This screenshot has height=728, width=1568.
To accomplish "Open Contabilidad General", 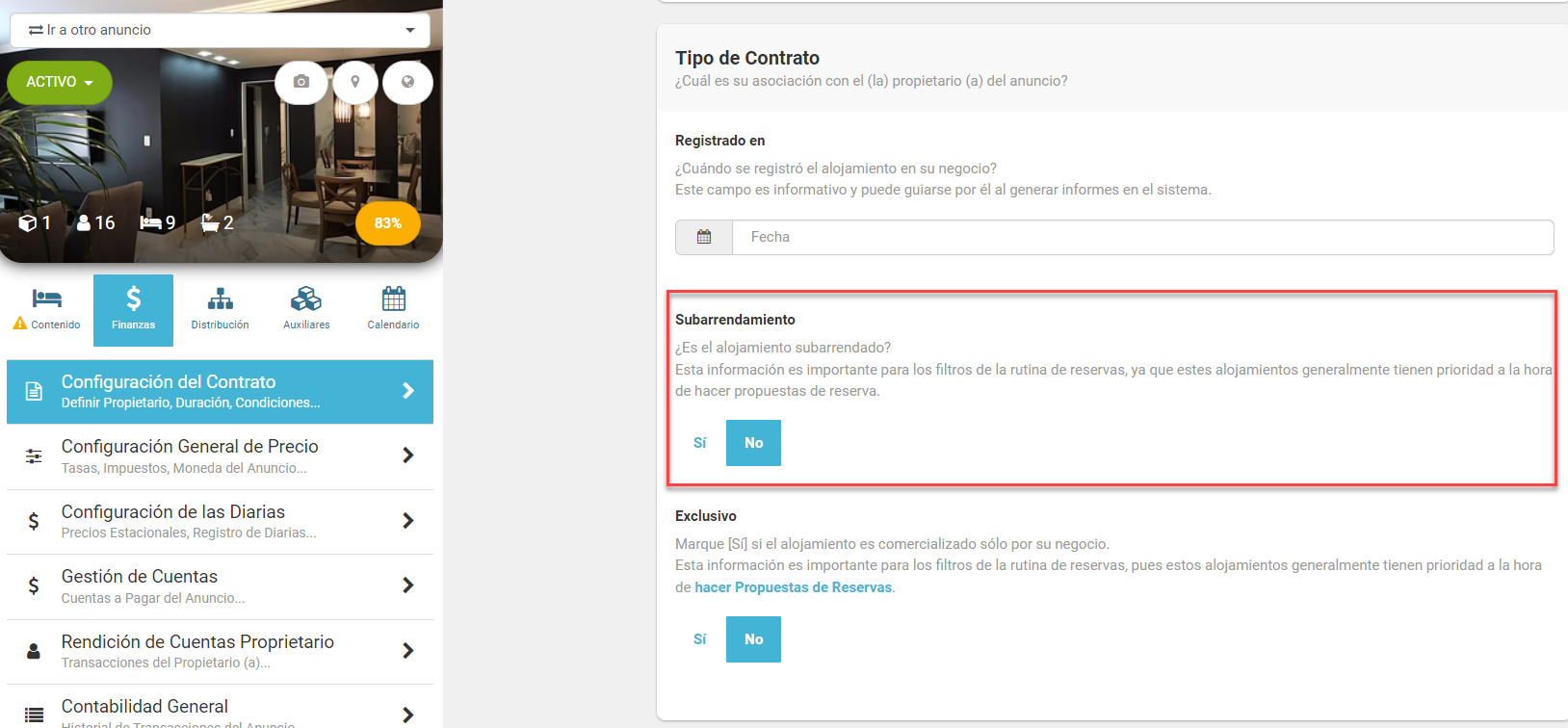I will pyautogui.click(x=220, y=708).
